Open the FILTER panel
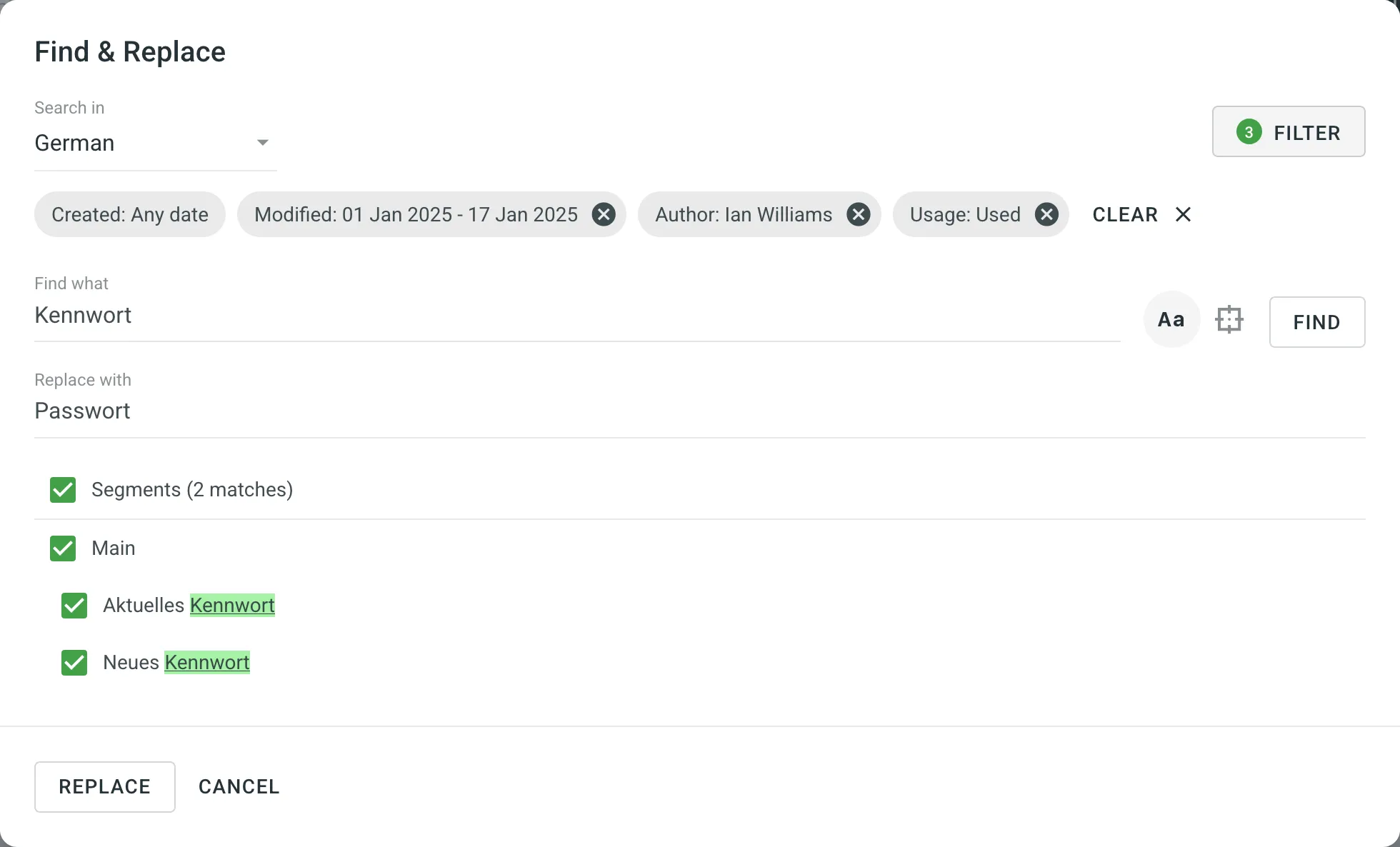This screenshot has height=847, width=1400. 1289,132
